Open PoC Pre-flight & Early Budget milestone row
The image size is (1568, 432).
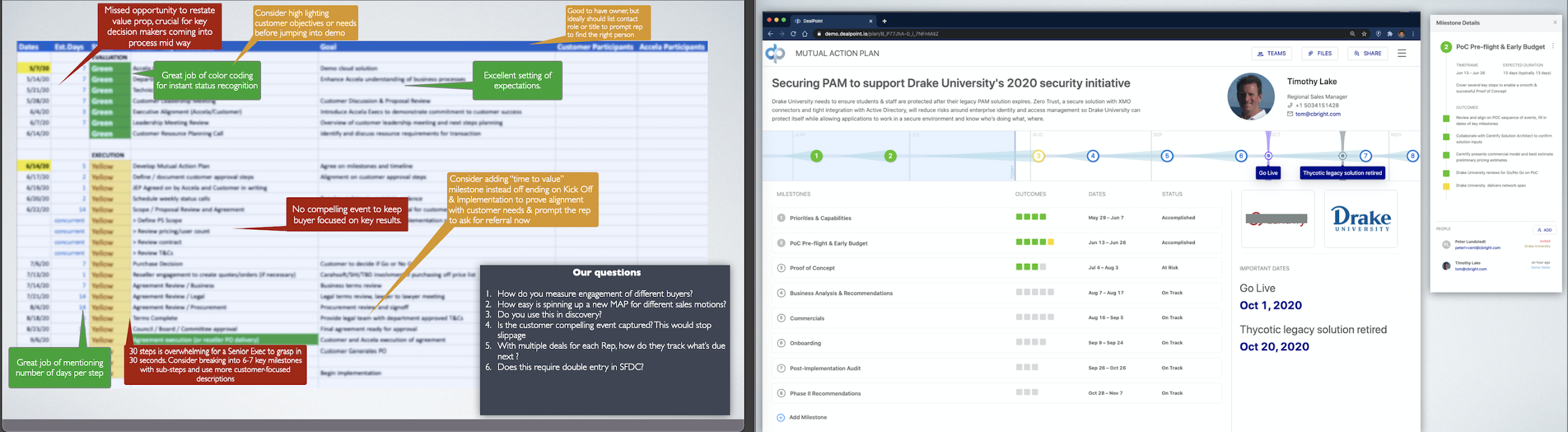coord(997,243)
